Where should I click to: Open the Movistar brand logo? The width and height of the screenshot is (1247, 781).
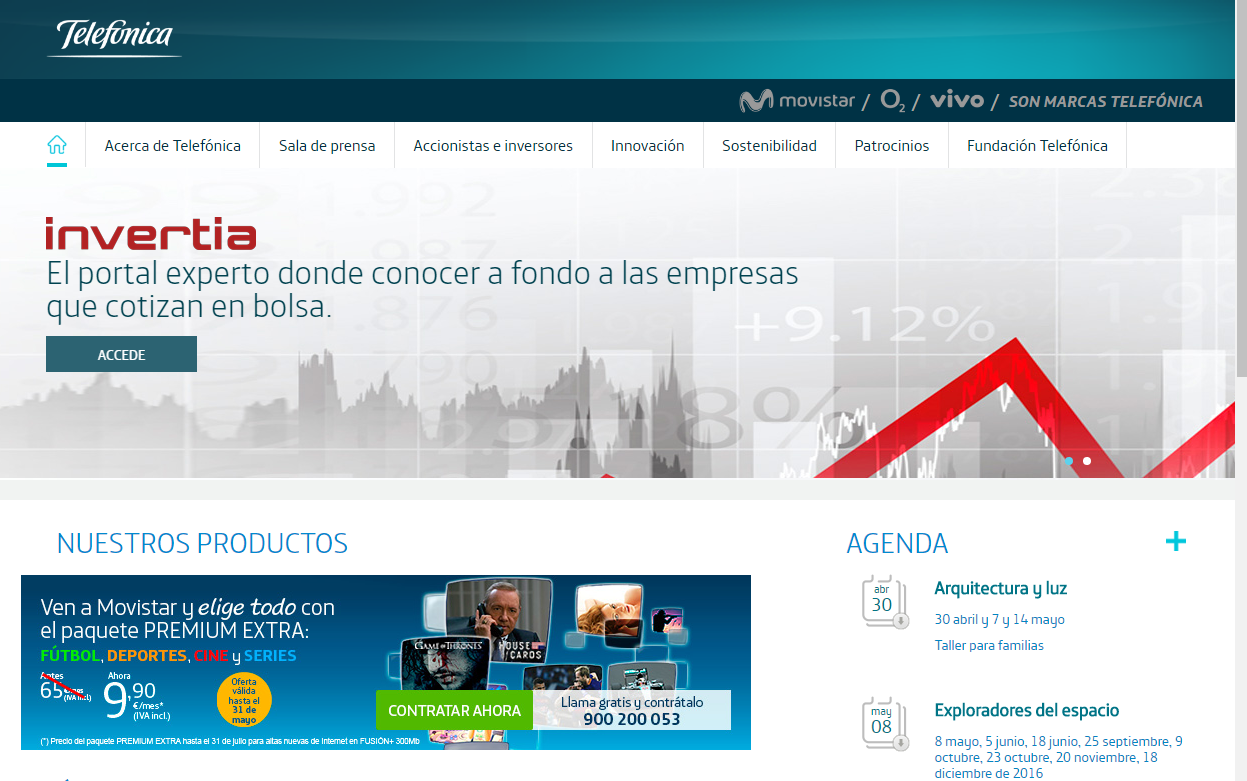pos(797,100)
